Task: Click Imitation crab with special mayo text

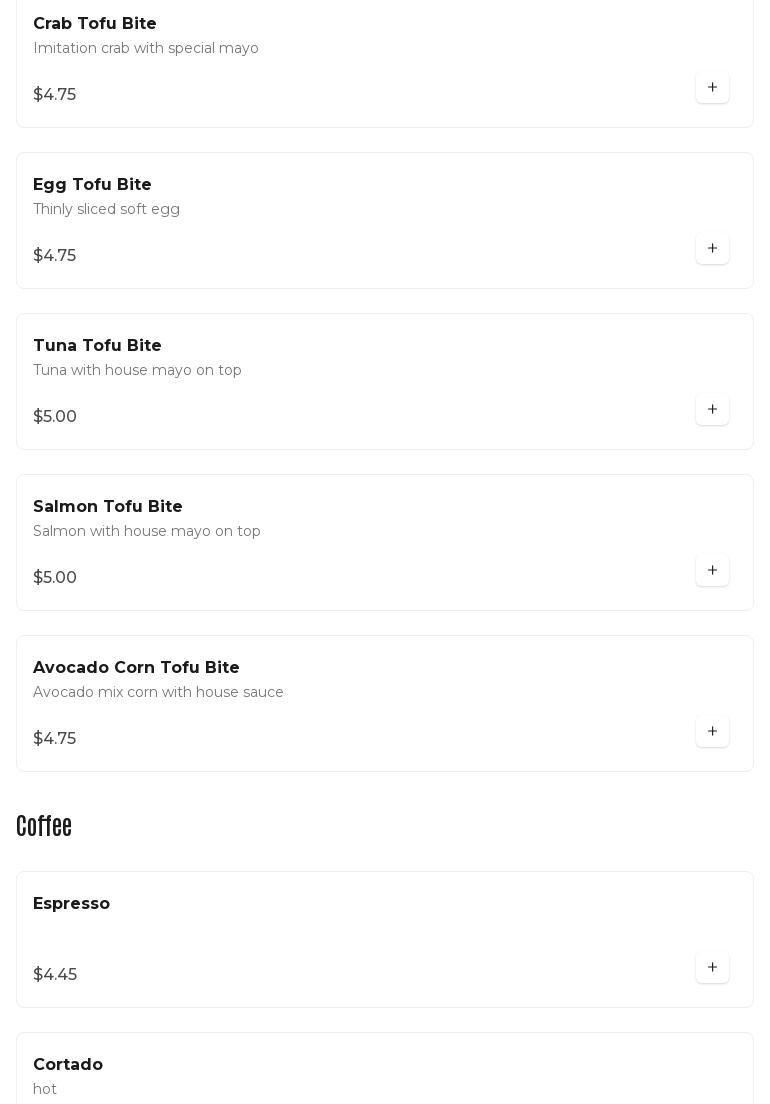Action: pos(146,49)
